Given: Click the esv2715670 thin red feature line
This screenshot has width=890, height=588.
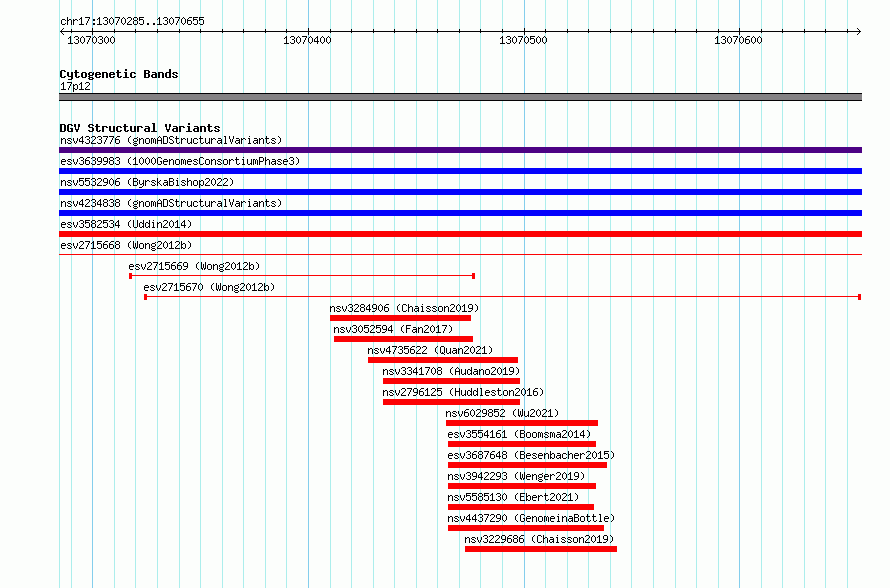Looking at the screenshot, I should click(x=503, y=297).
